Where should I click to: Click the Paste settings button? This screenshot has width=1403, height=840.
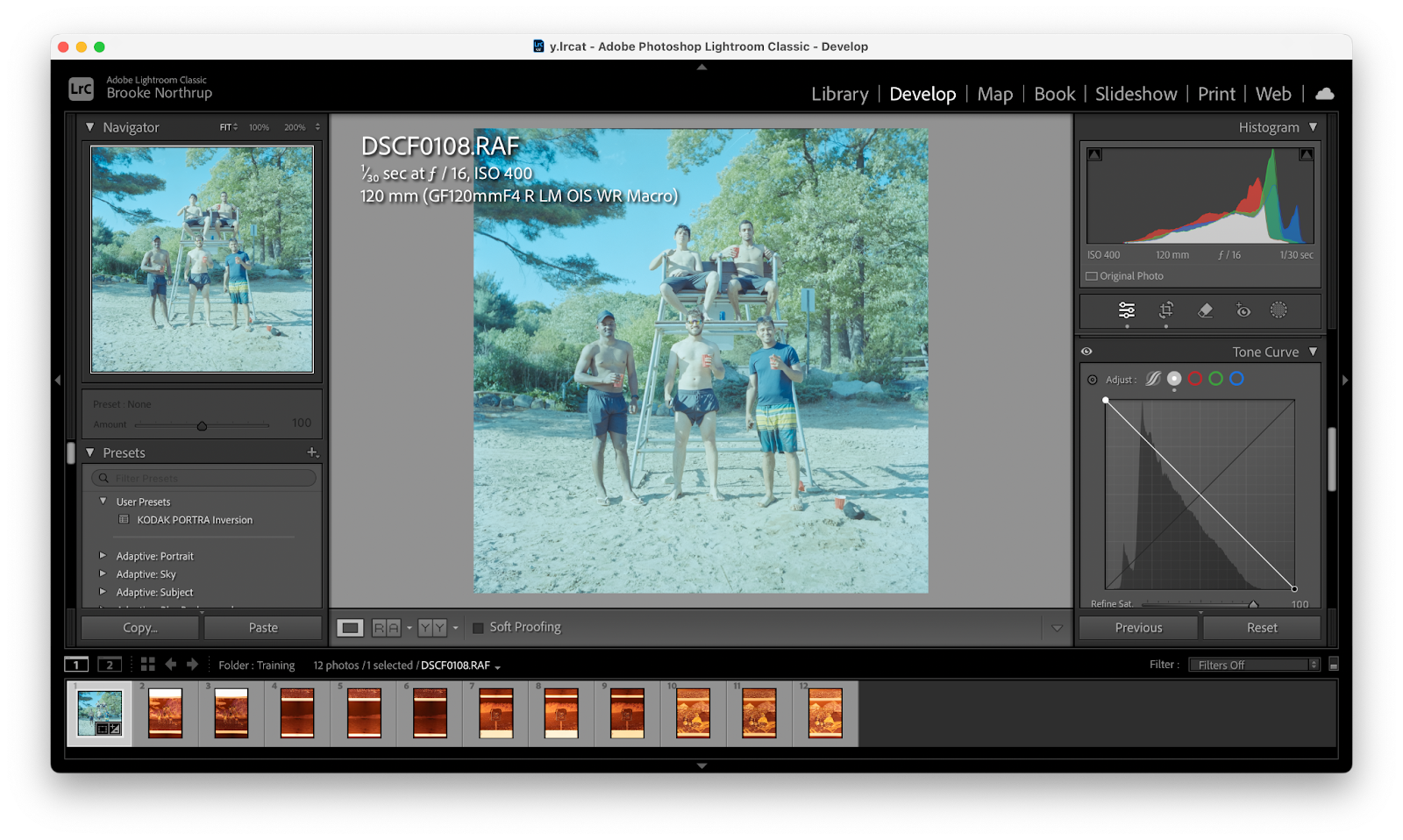(263, 628)
